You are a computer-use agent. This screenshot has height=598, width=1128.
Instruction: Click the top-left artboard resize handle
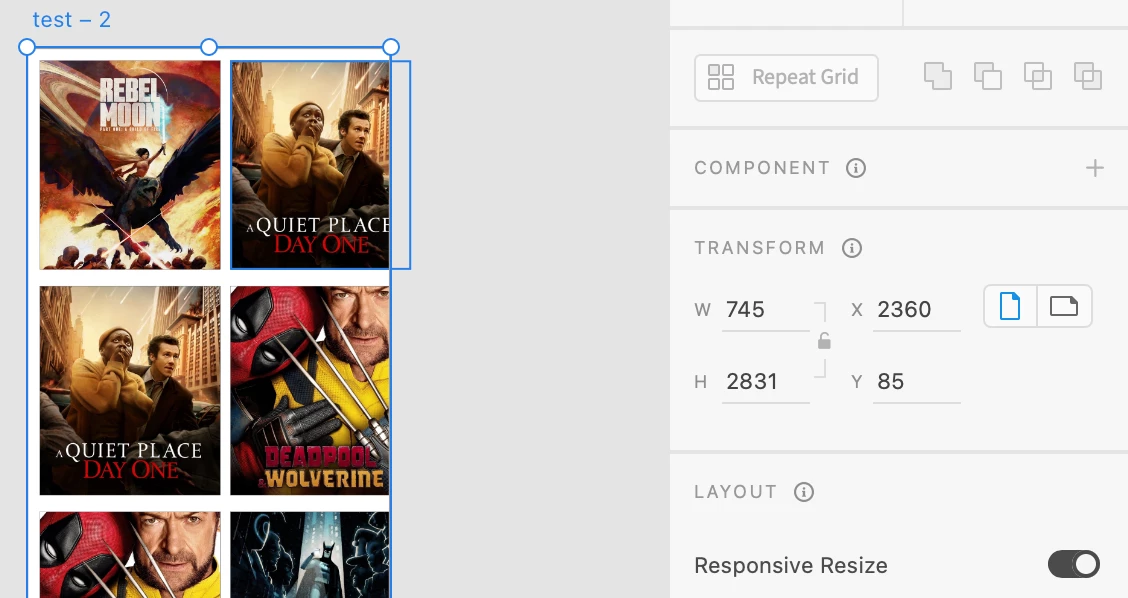click(x=27, y=47)
